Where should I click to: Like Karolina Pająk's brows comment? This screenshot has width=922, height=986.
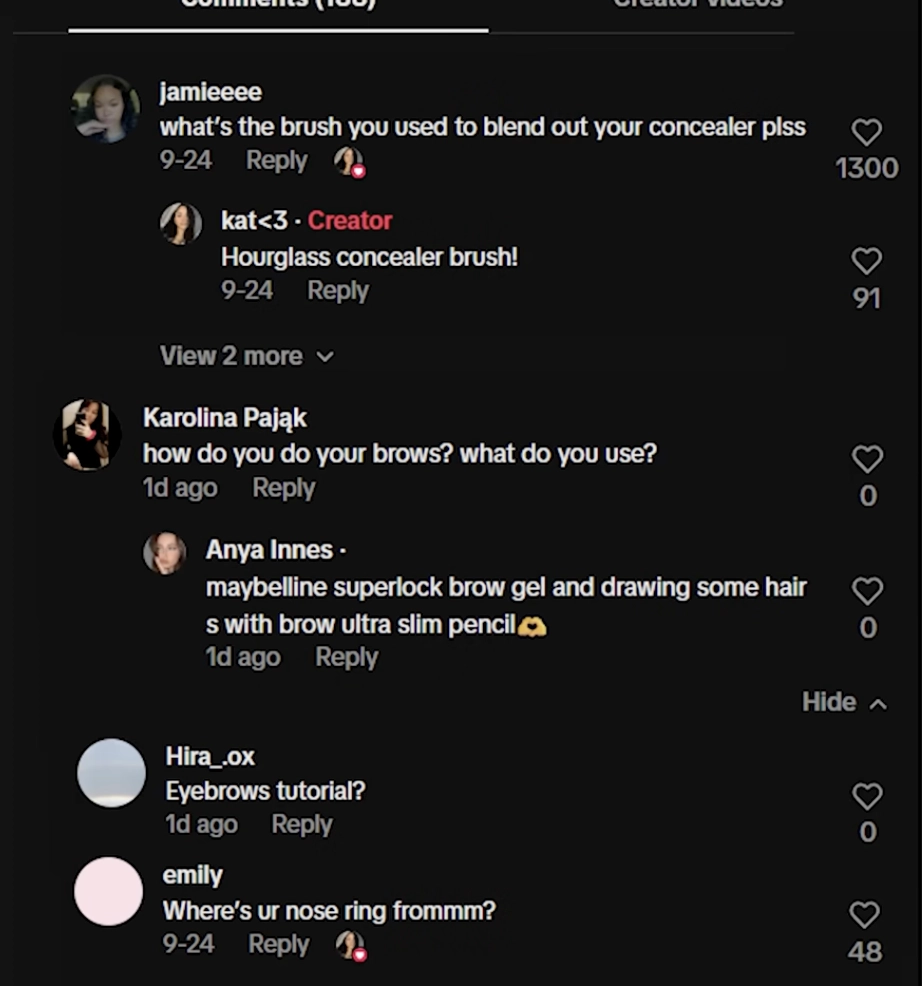point(867,459)
